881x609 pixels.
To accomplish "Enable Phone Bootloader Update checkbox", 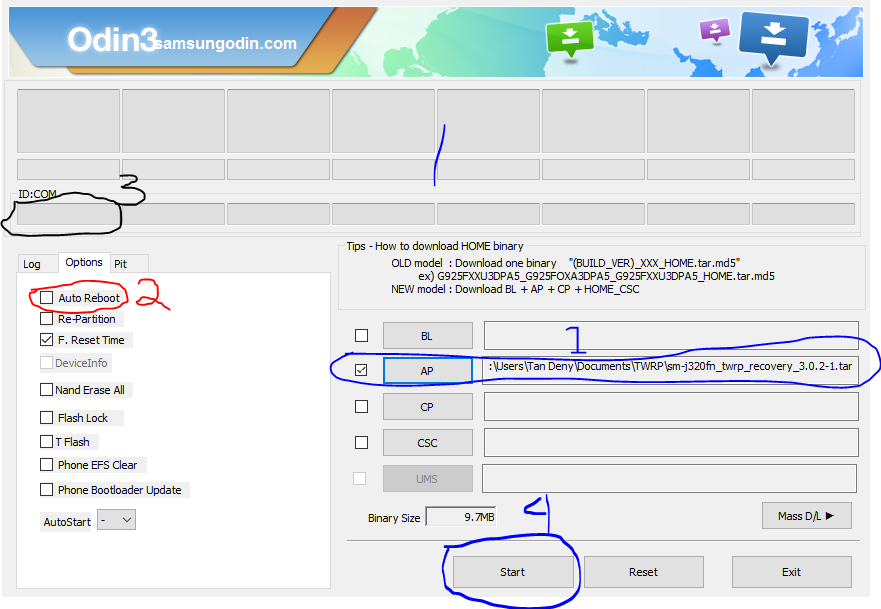I will pos(47,489).
